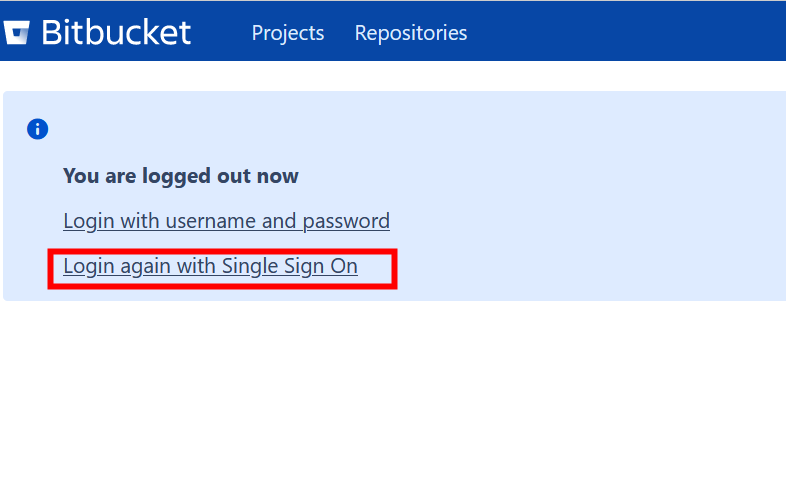This screenshot has width=786, height=478.
Task: Click the Bitbucket bucket logo icon
Action: tap(17, 33)
